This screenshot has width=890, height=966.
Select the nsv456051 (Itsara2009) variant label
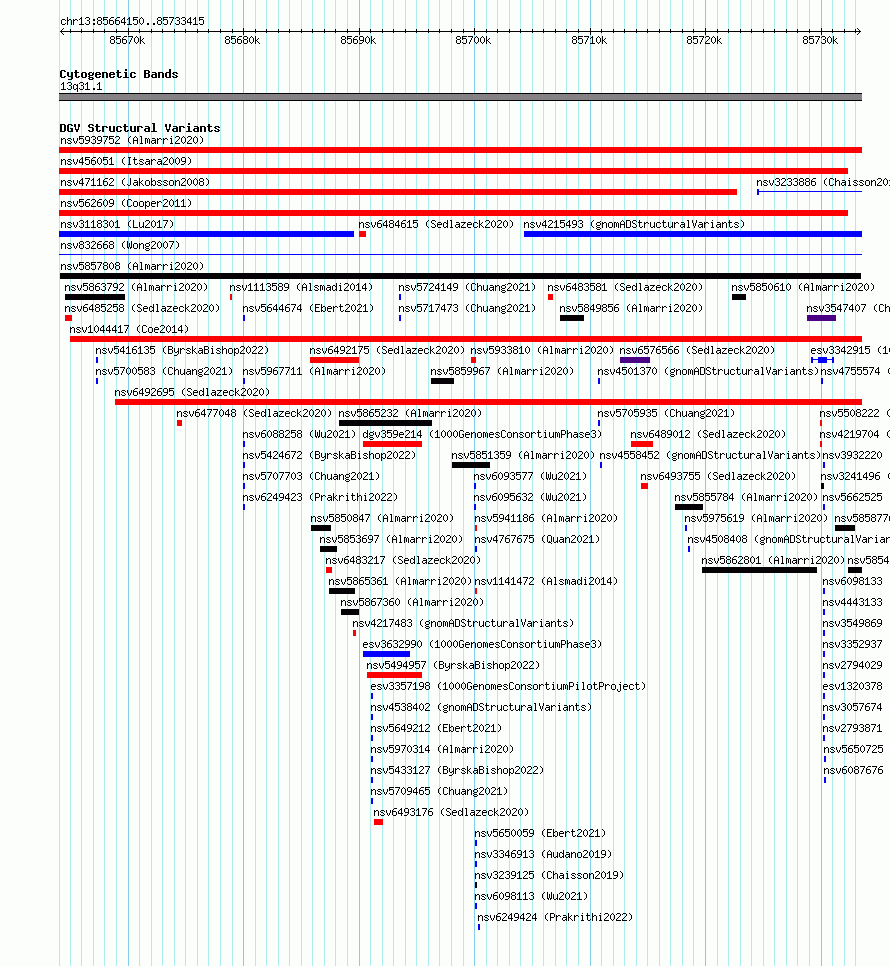[x=126, y=161]
